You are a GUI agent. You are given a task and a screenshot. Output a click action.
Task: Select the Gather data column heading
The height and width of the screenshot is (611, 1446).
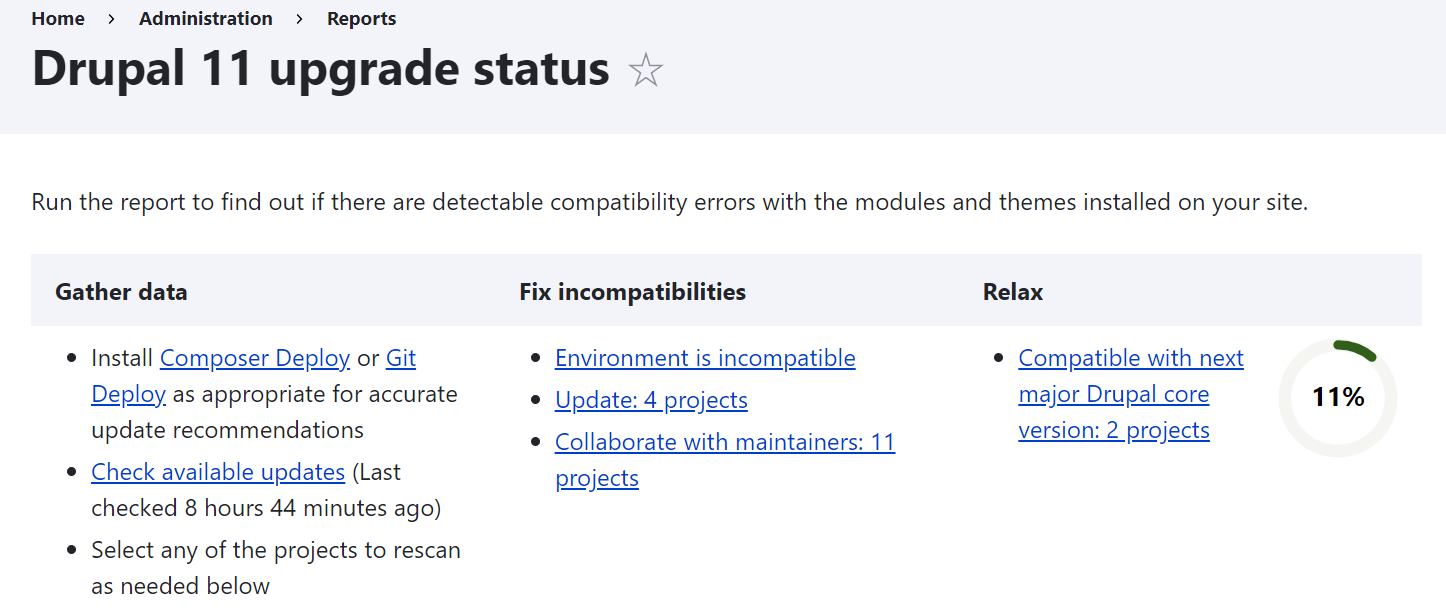pyautogui.click(x=121, y=291)
